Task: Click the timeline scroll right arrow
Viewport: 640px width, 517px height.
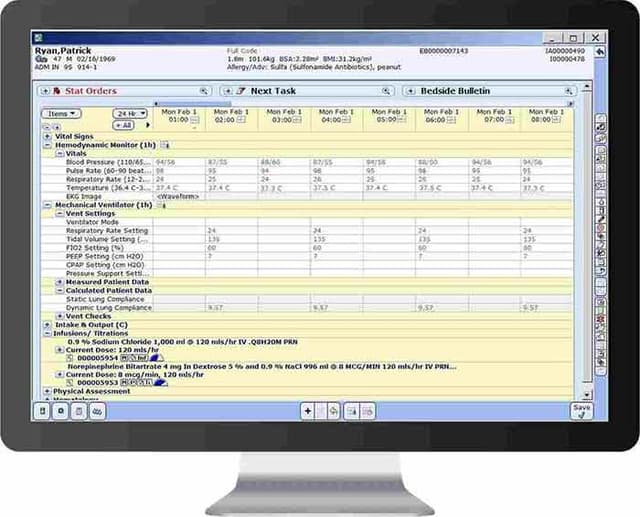Action: pyautogui.click(x=570, y=104)
